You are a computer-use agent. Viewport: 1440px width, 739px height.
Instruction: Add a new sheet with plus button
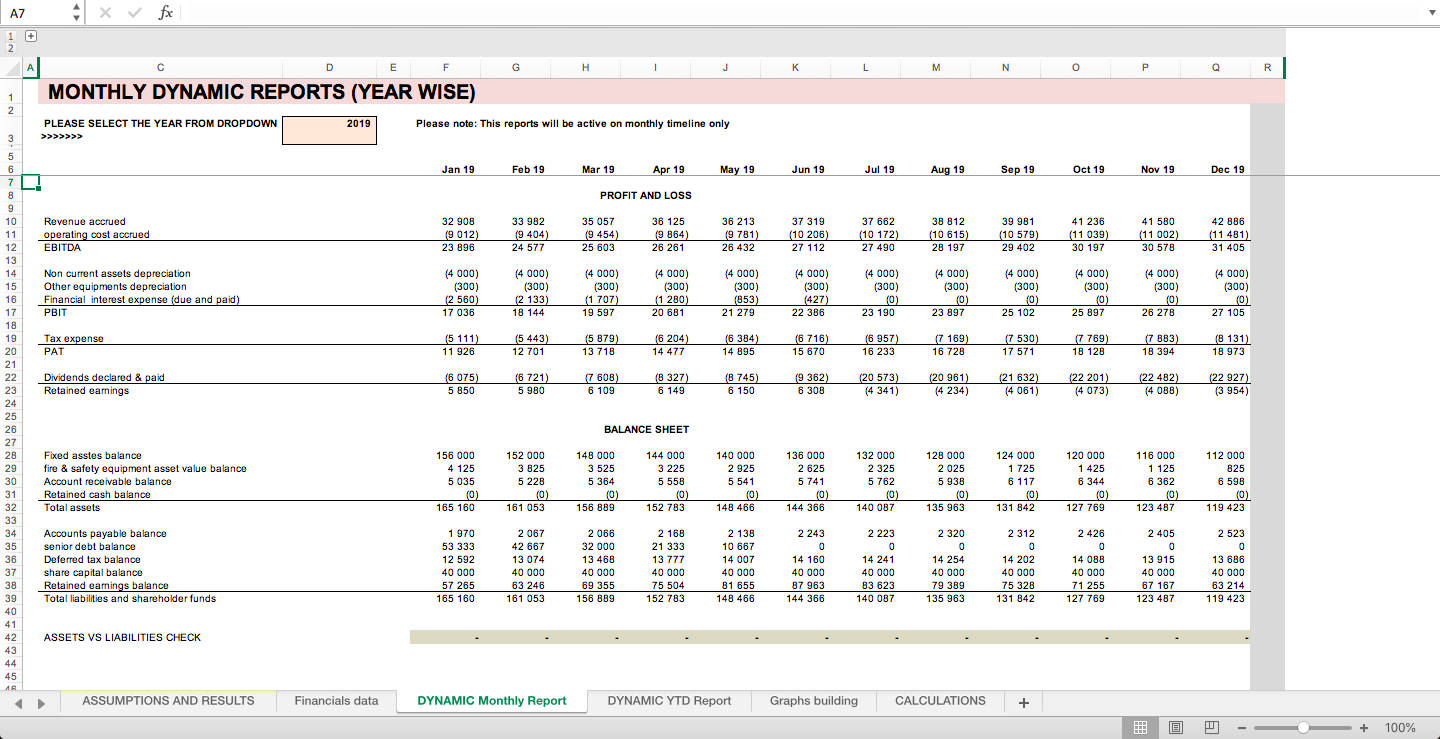pos(1023,702)
